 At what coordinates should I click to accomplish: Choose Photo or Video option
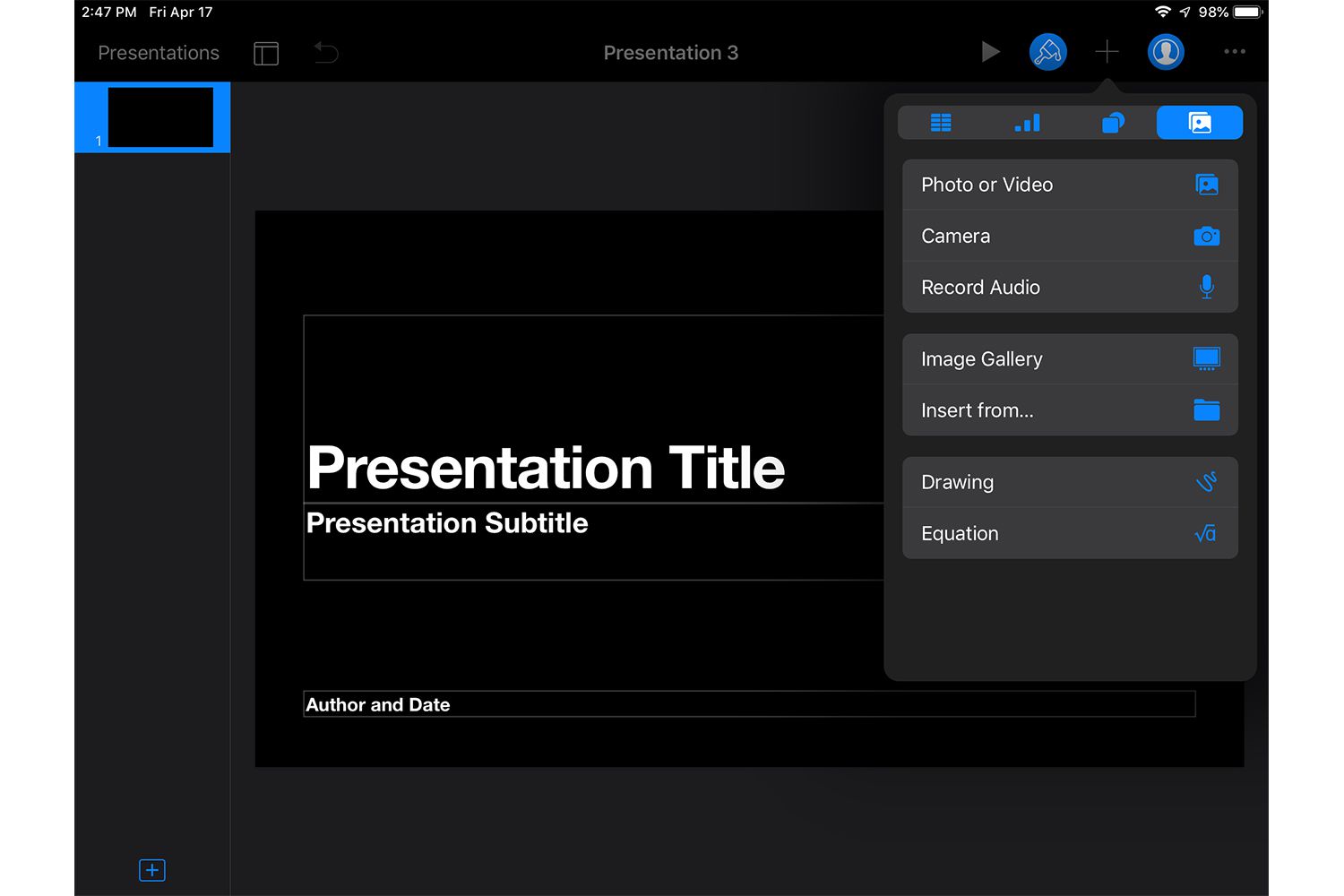pyautogui.click(x=1070, y=185)
